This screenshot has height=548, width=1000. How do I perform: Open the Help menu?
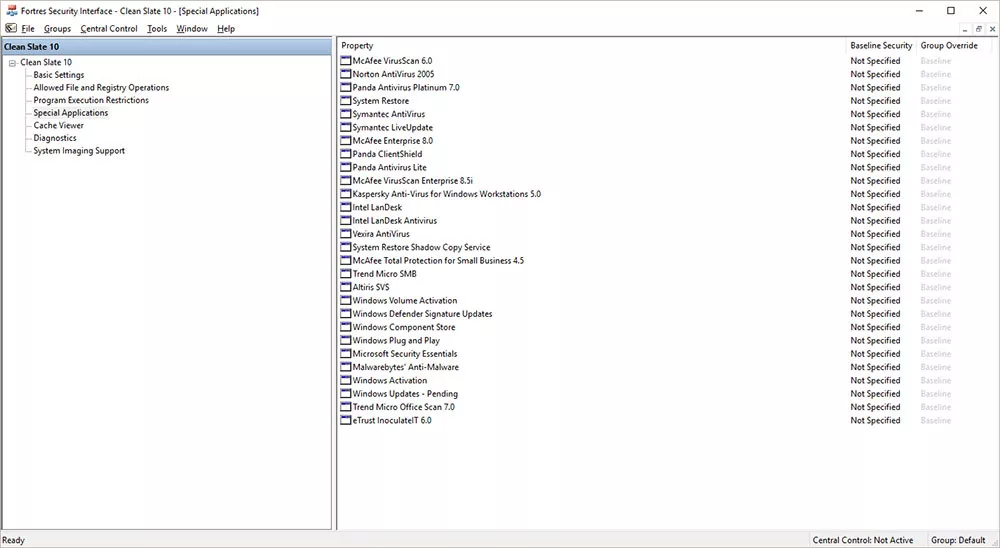click(226, 29)
